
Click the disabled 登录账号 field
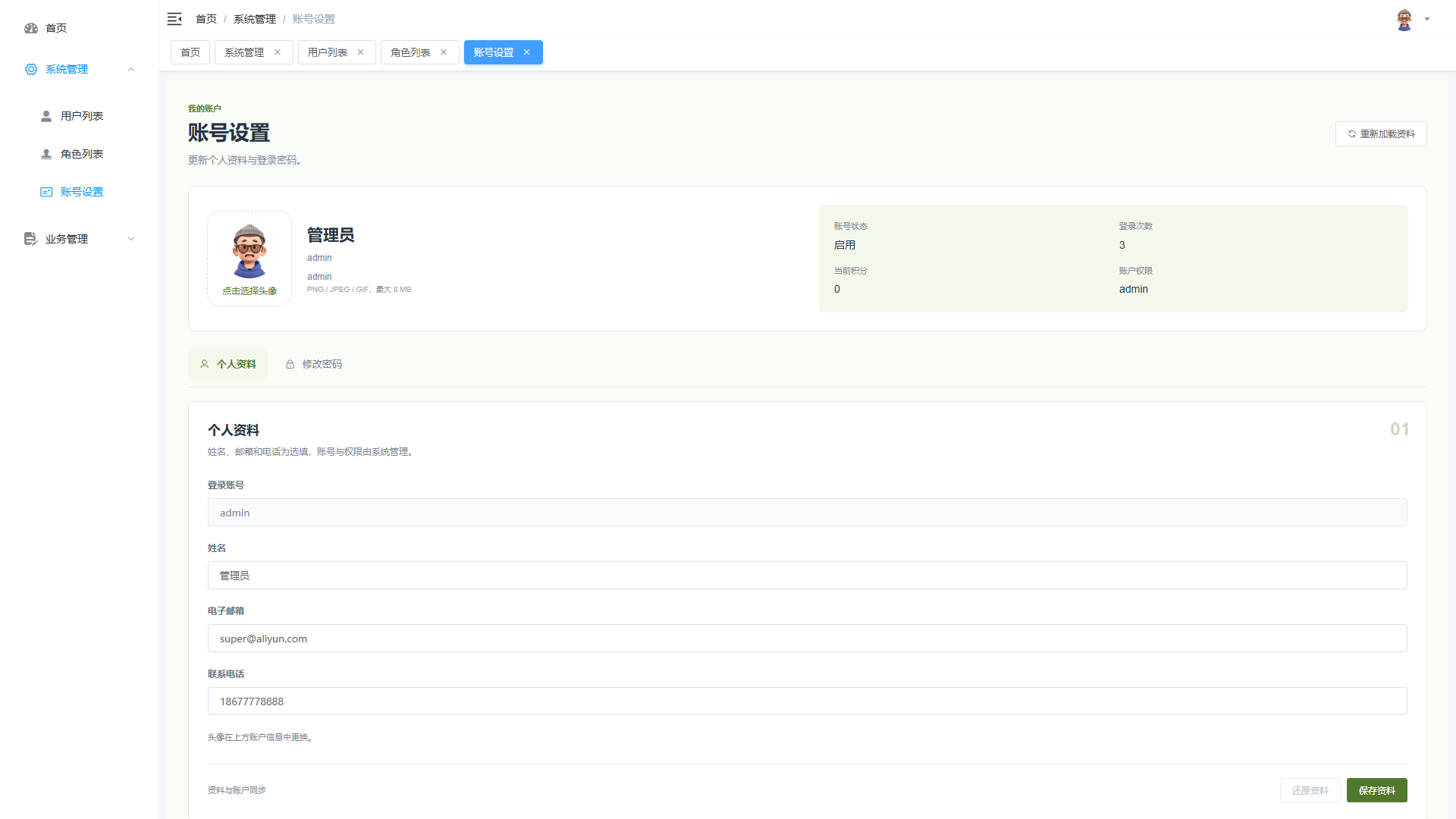pyautogui.click(x=808, y=513)
